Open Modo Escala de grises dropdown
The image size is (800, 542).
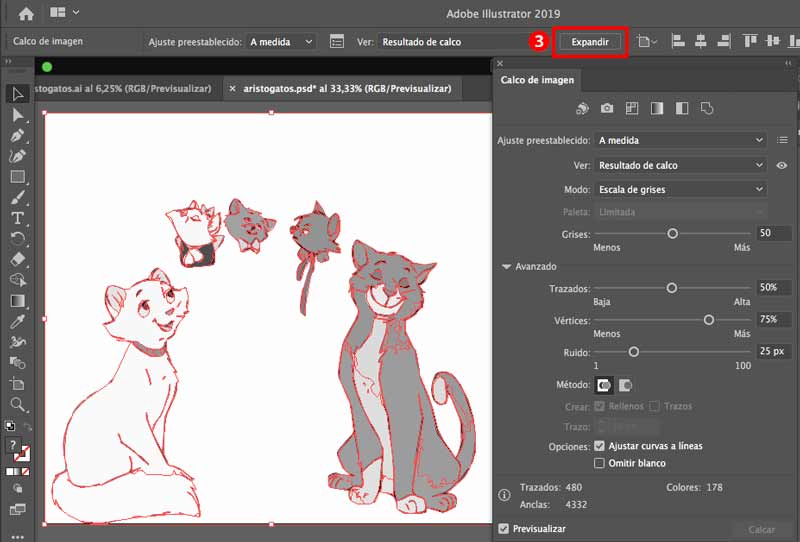pos(680,189)
